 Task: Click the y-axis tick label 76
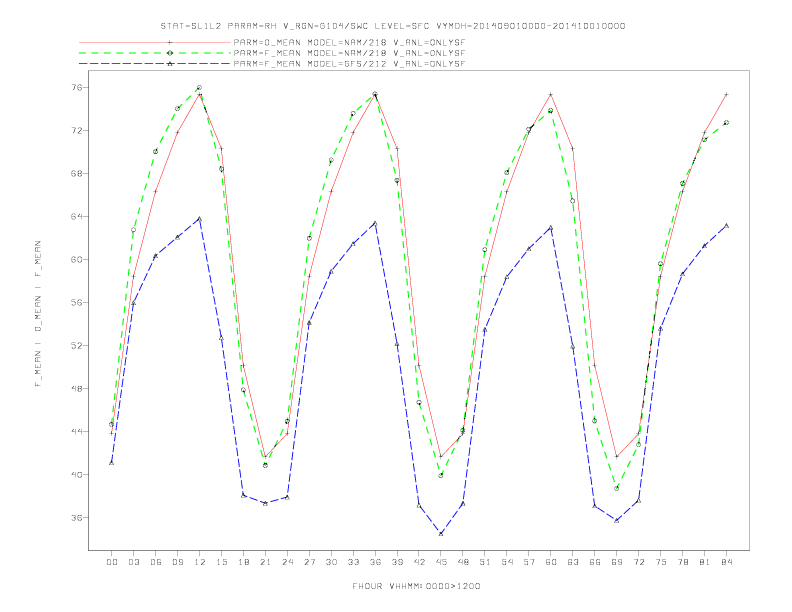pos(76,87)
